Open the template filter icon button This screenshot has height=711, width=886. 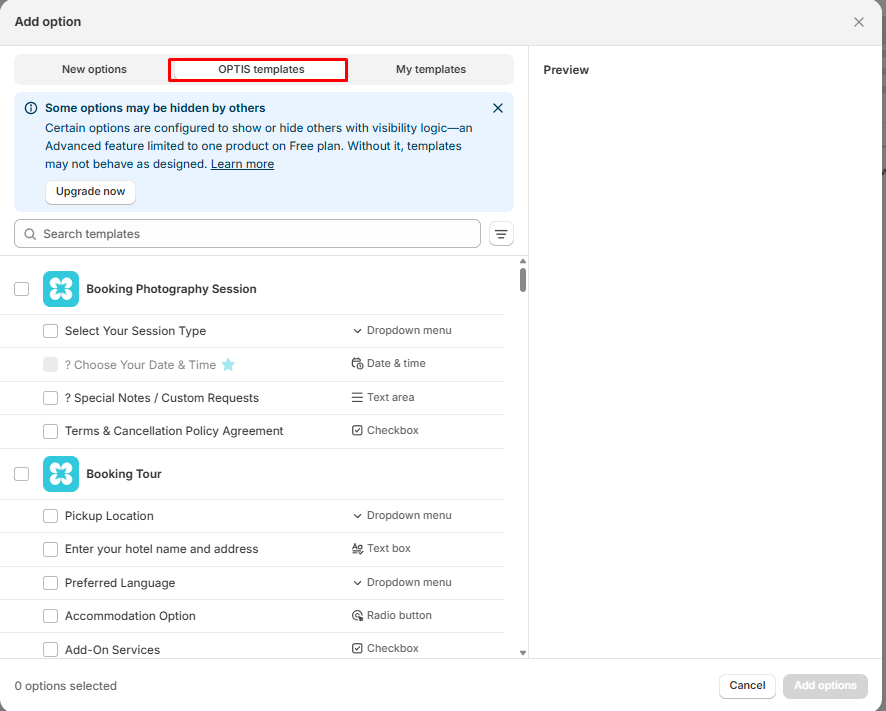pyautogui.click(x=501, y=234)
